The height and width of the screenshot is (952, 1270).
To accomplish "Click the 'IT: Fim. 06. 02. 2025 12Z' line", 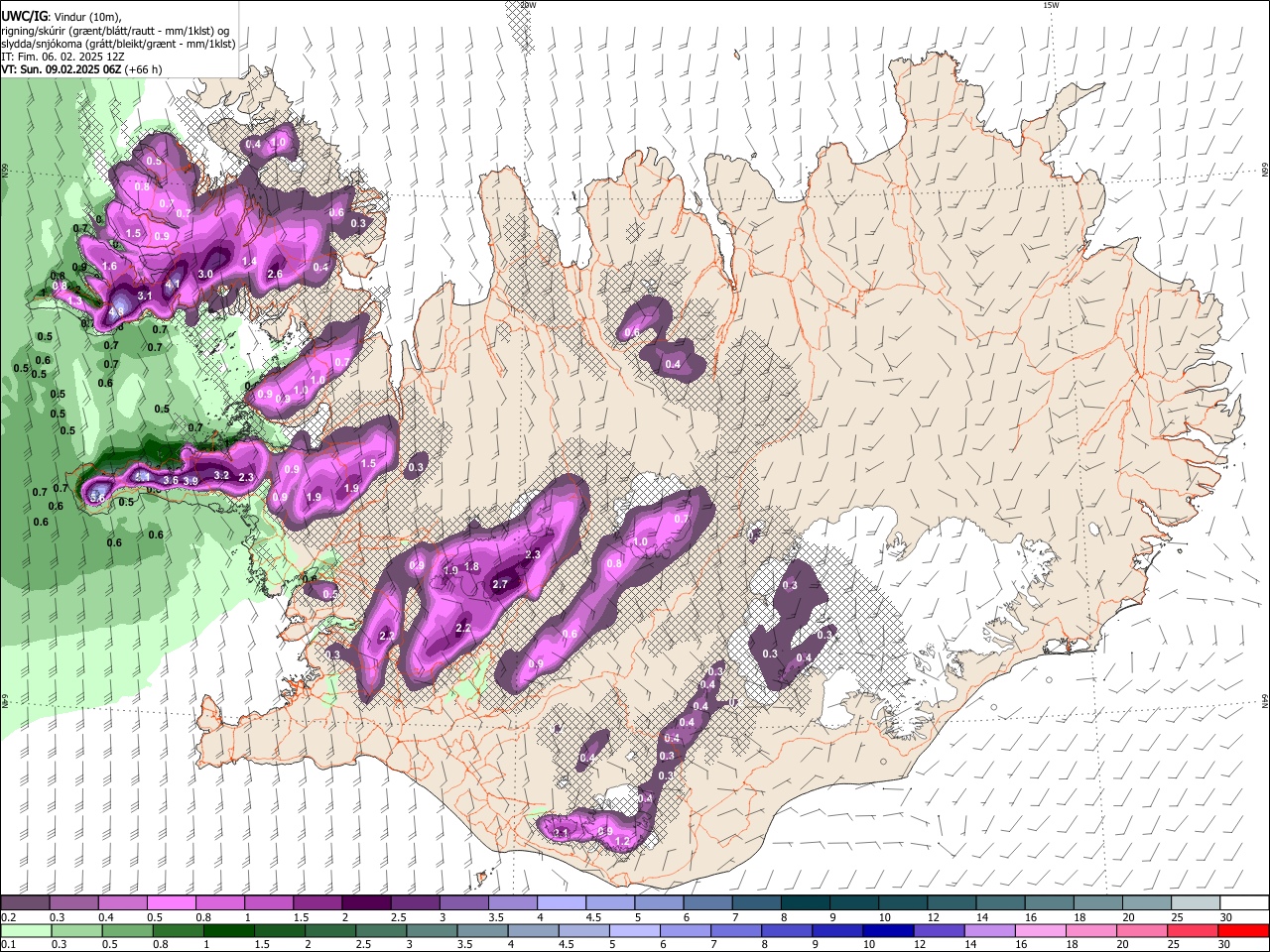I will pos(63,57).
